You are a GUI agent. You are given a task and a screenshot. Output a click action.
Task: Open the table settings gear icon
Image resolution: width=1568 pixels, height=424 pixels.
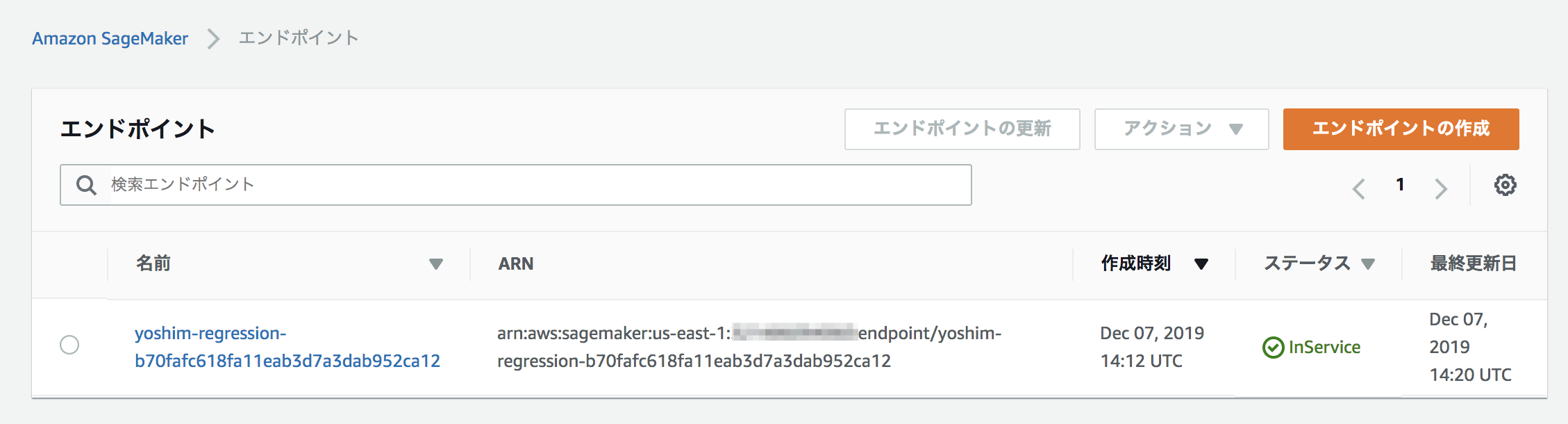tap(1506, 184)
